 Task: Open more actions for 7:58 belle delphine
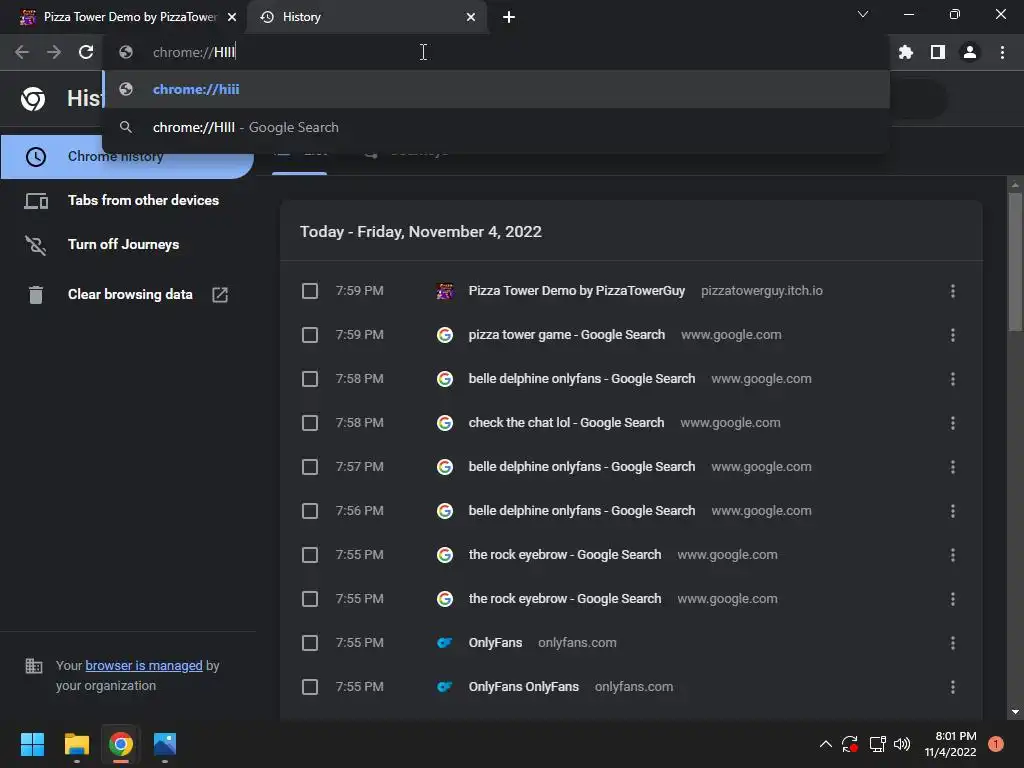(953, 379)
